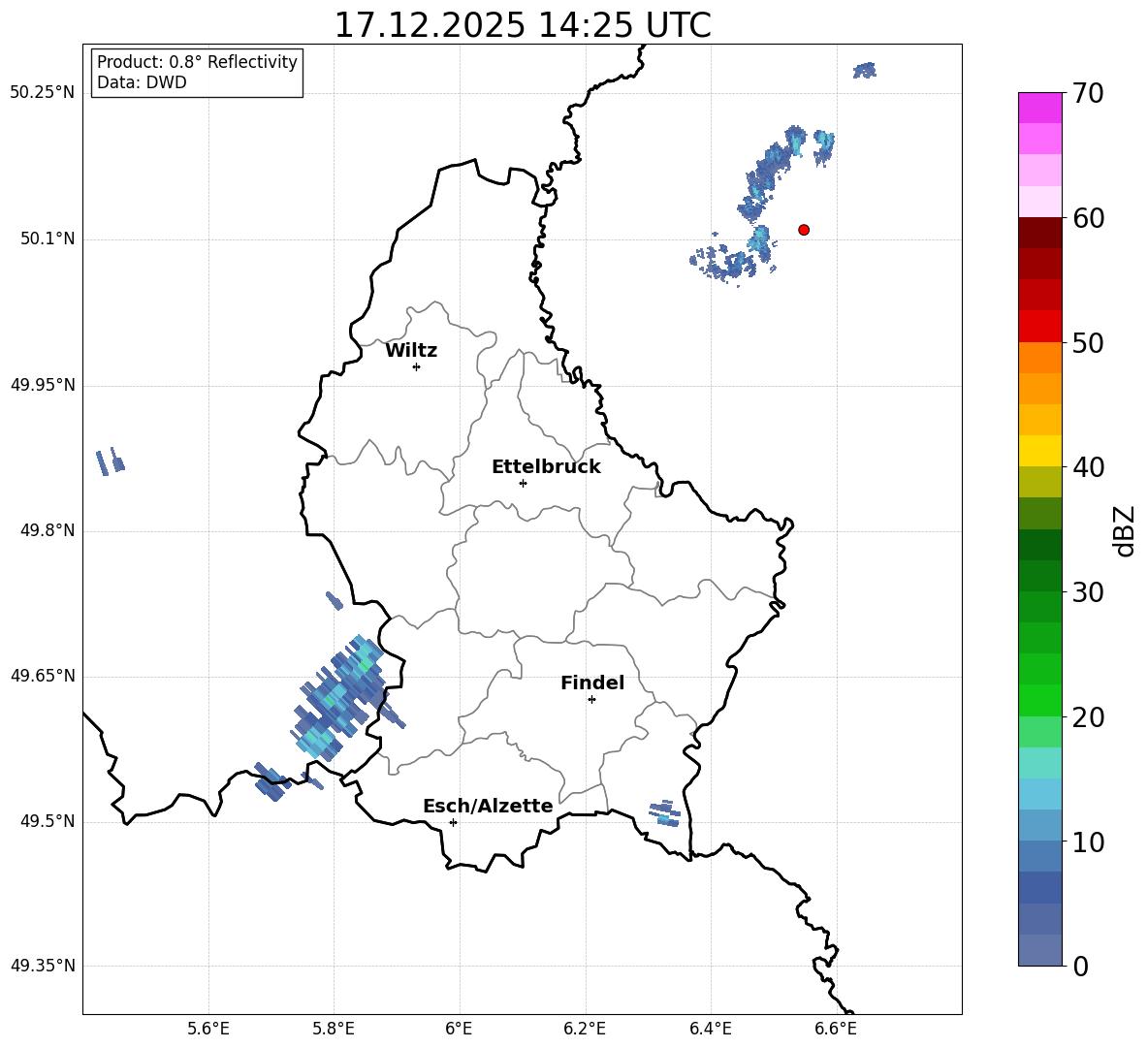Click the "Product: 0.8° Reflectivity" text

pos(197,62)
